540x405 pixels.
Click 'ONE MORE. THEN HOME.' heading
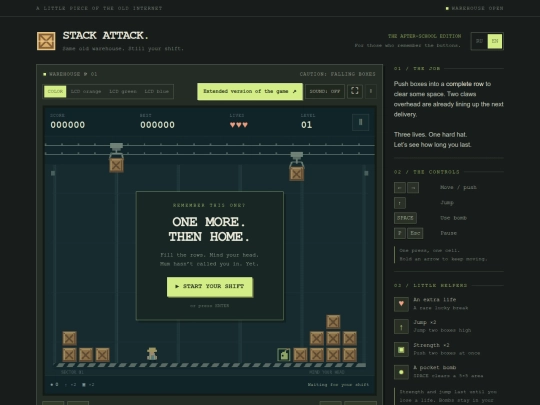pyautogui.click(x=209, y=229)
